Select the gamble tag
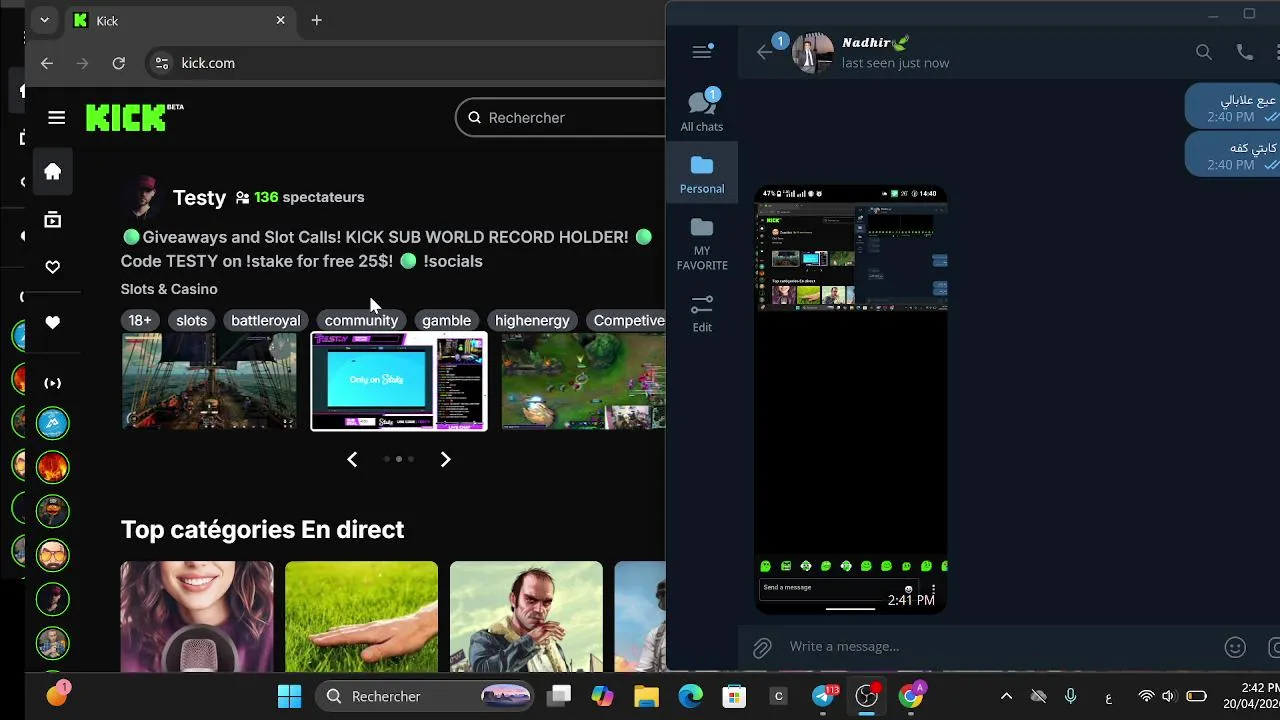The width and height of the screenshot is (1280, 720). pos(446,320)
